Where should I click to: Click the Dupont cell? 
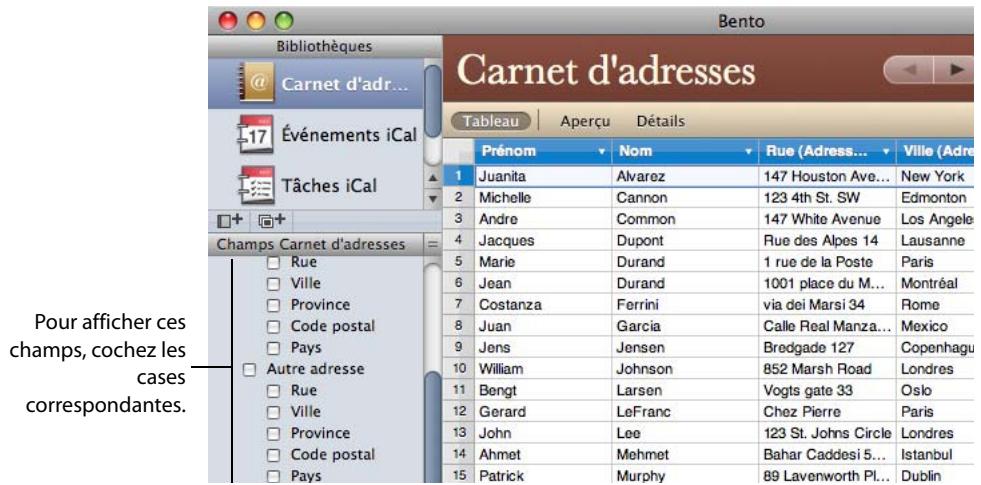(685, 240)
